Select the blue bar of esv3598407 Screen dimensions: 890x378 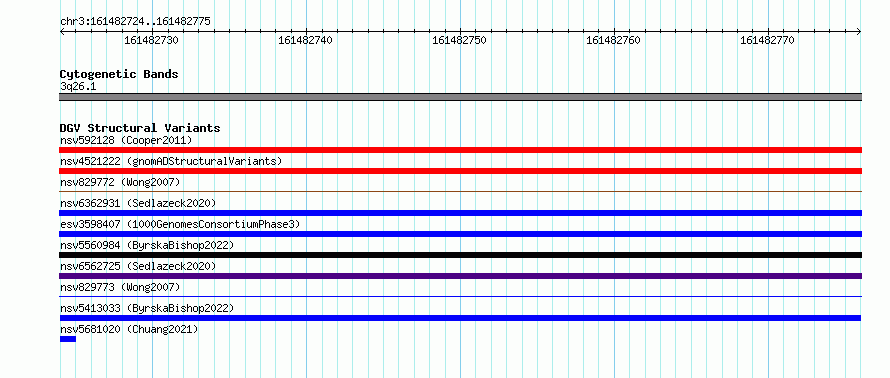click(460, 234)
